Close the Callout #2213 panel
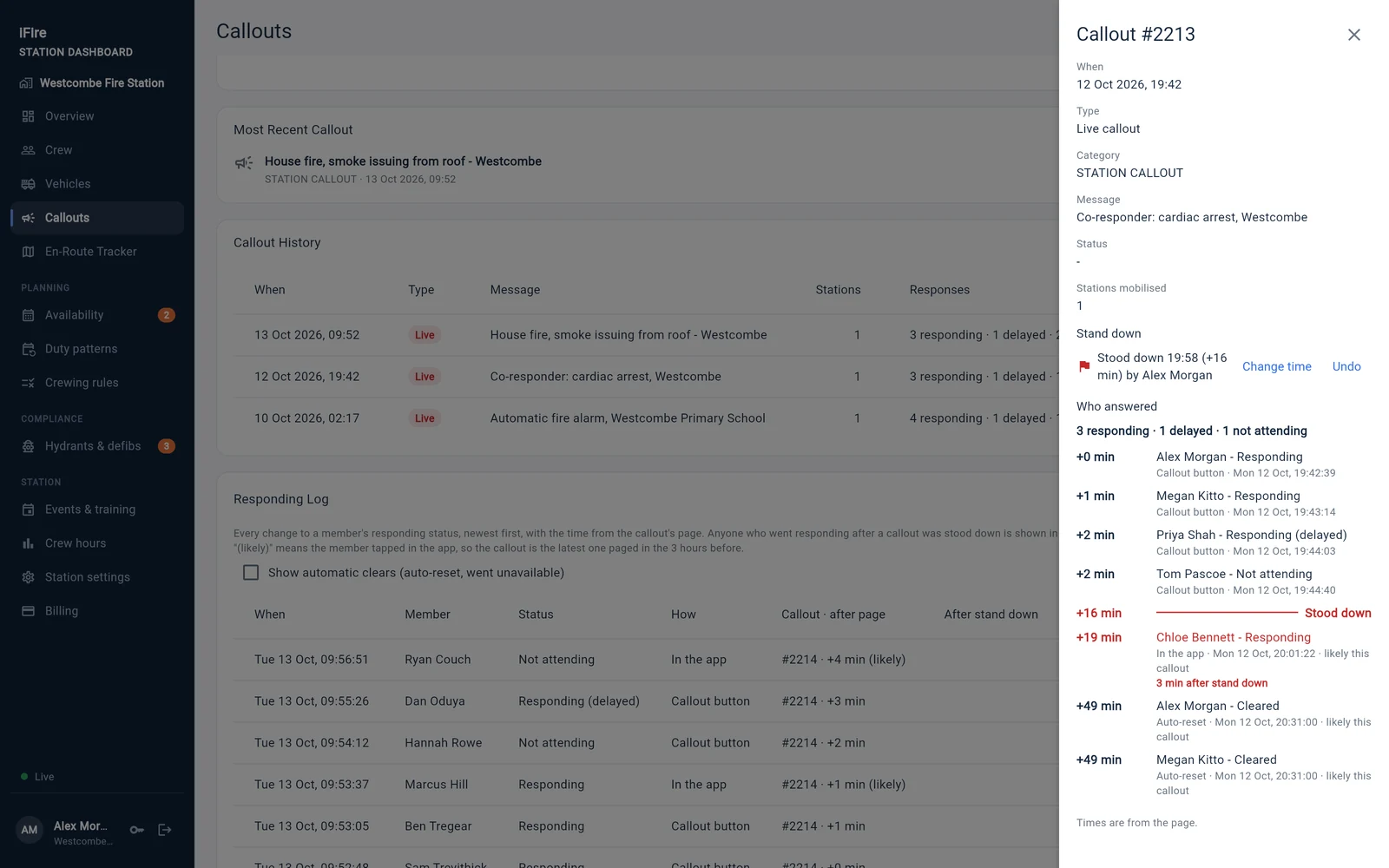Viewport: 1389px width, 868px height. click(x=1354, y=35)
